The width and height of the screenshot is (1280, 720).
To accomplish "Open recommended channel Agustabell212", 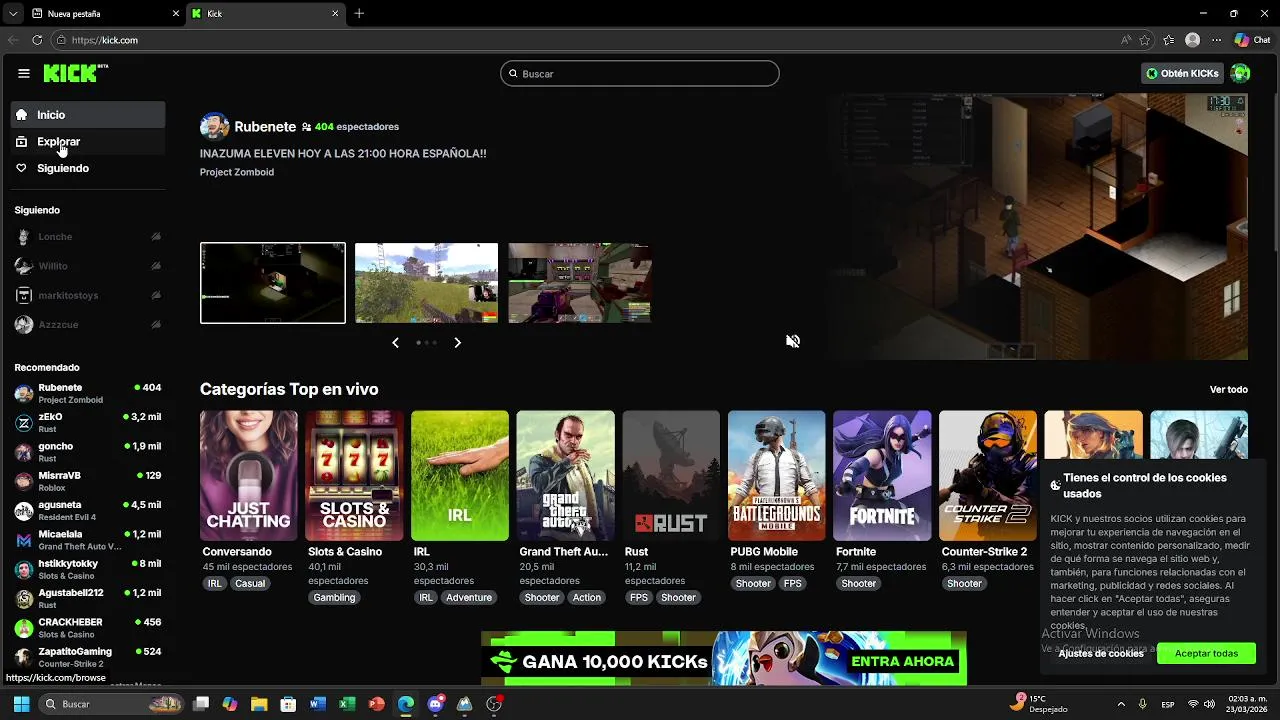I will [x=88, y=599].
